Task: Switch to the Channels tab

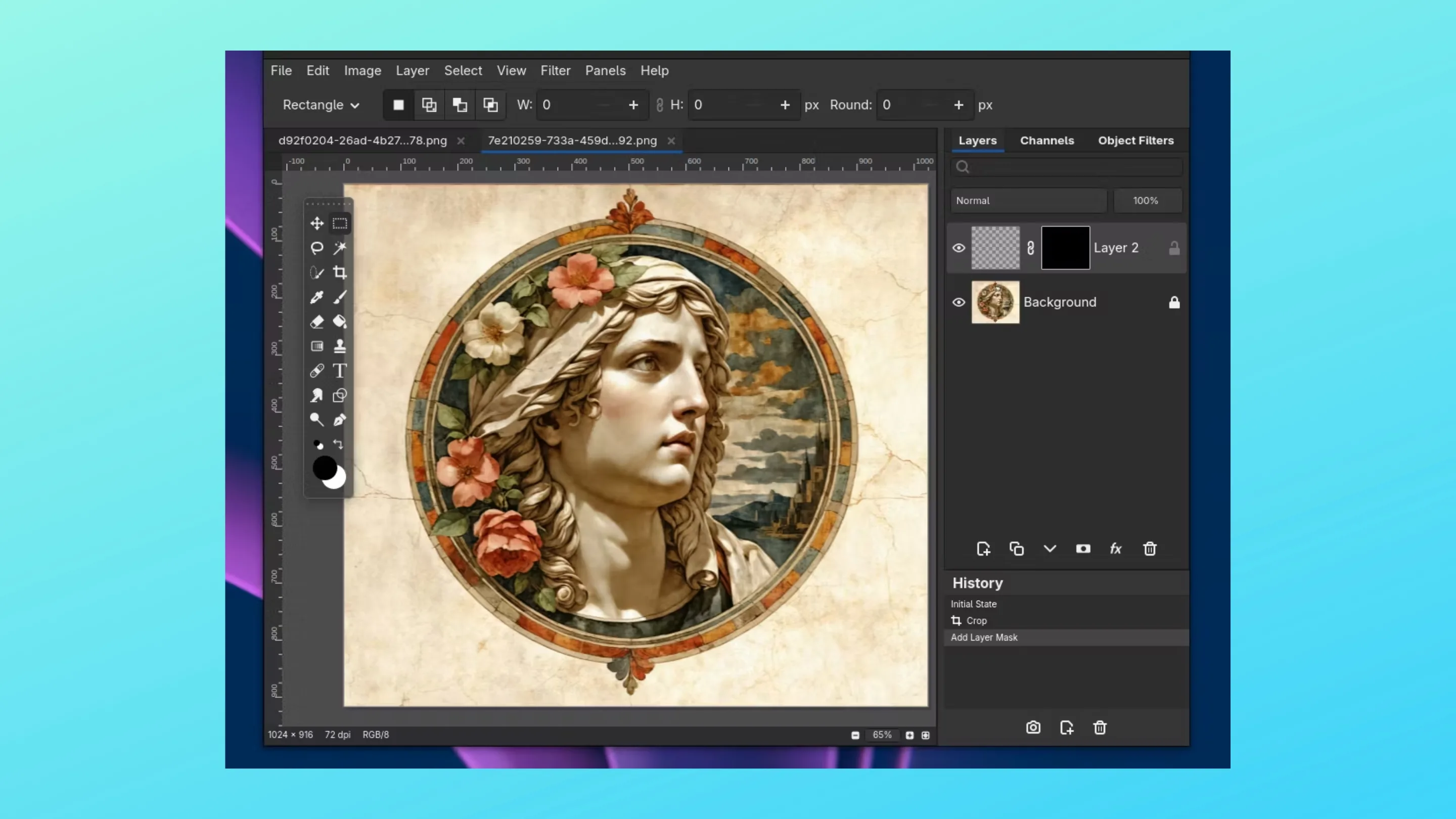Action: click(1047, 141)
